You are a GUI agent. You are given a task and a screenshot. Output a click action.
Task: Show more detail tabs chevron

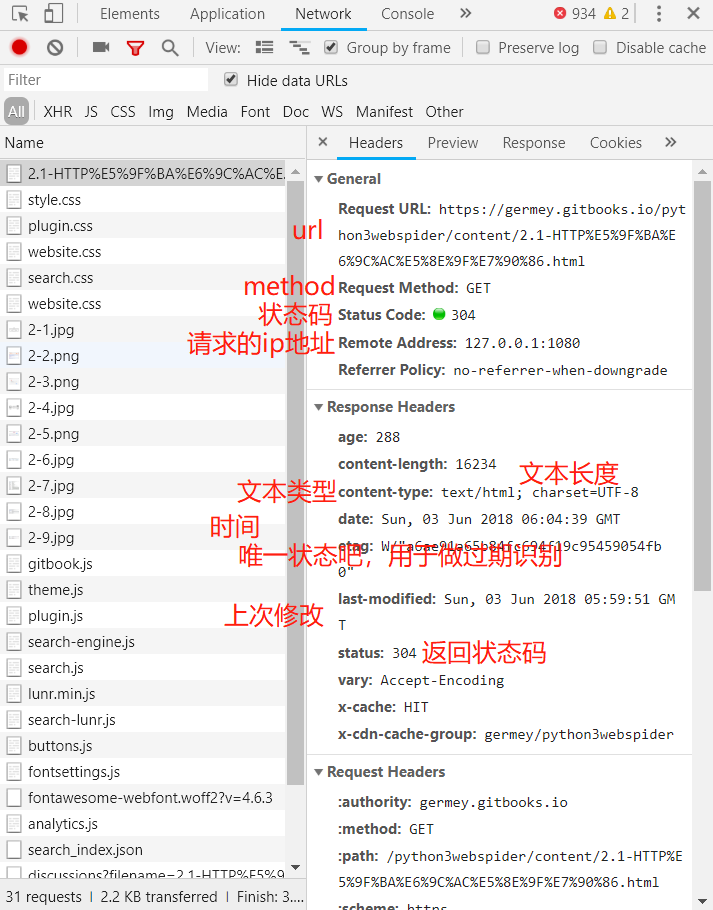pos(671,142)
